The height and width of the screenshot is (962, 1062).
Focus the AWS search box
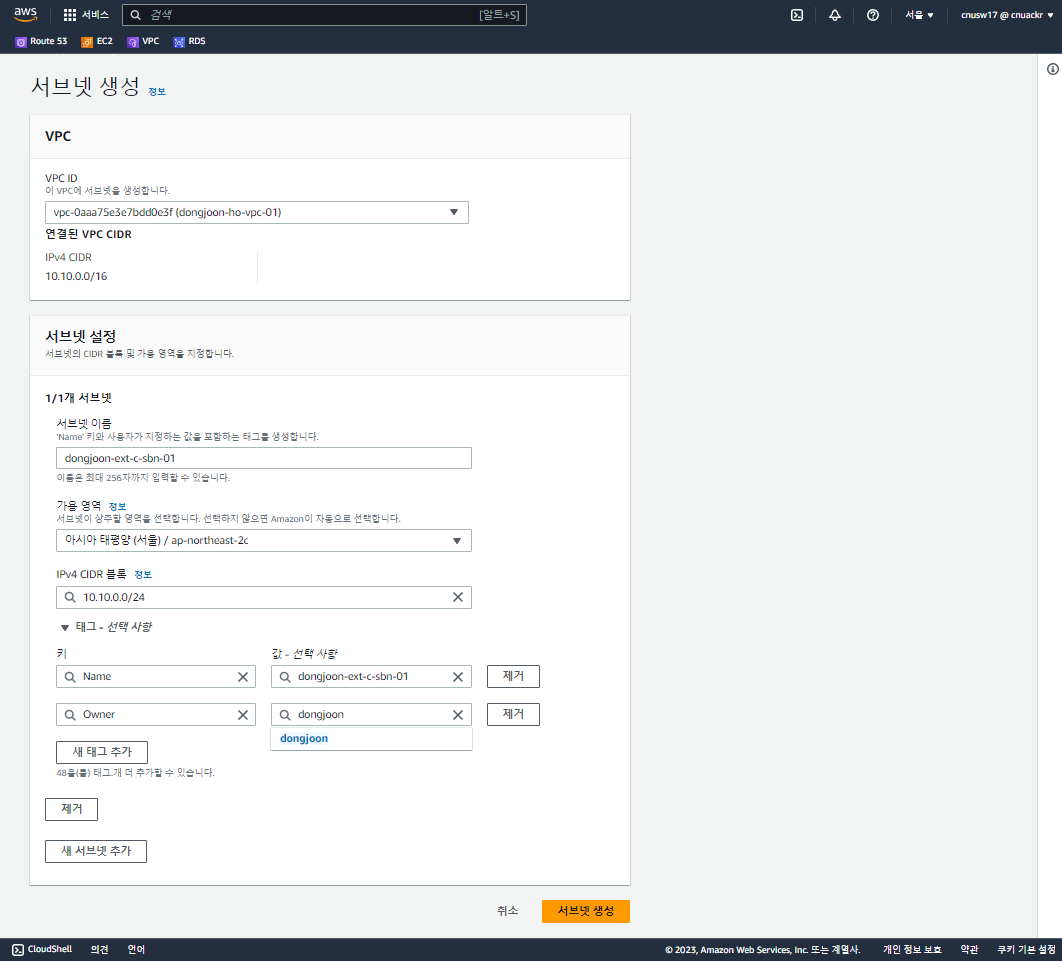324,15
